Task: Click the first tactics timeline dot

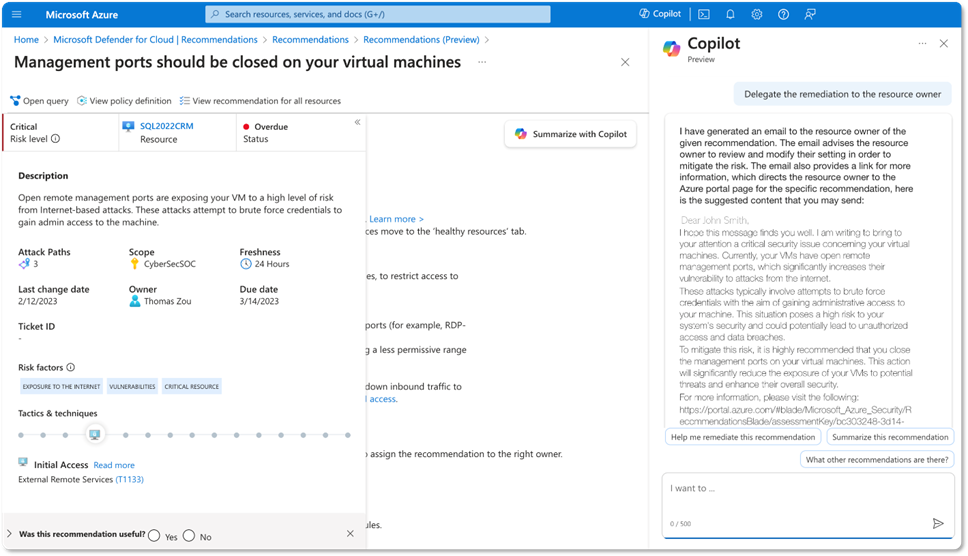Action: tap(21, 435)
